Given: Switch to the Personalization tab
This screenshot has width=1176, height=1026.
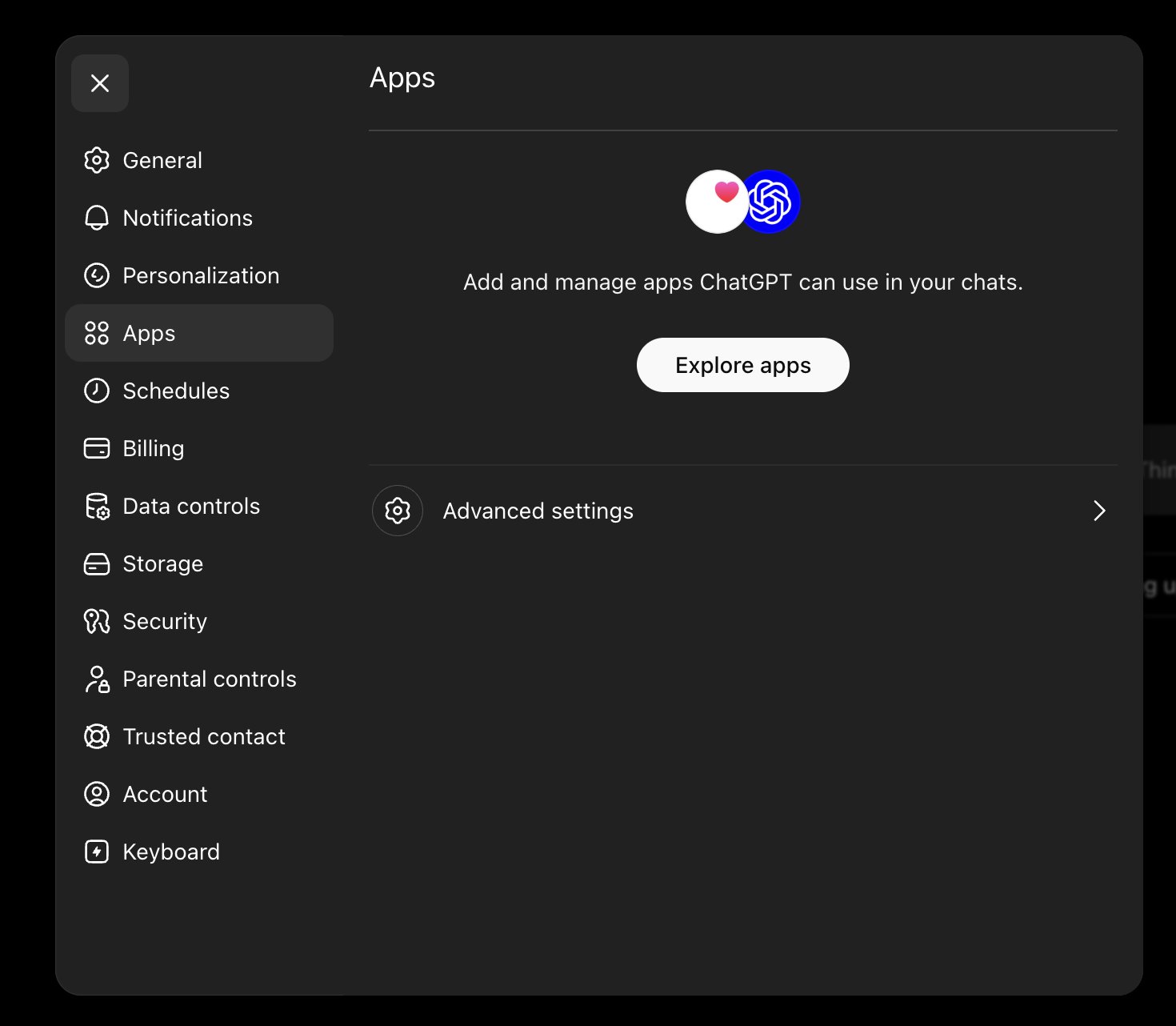Looking at the screenshot, I should click(x=199, y=275).
